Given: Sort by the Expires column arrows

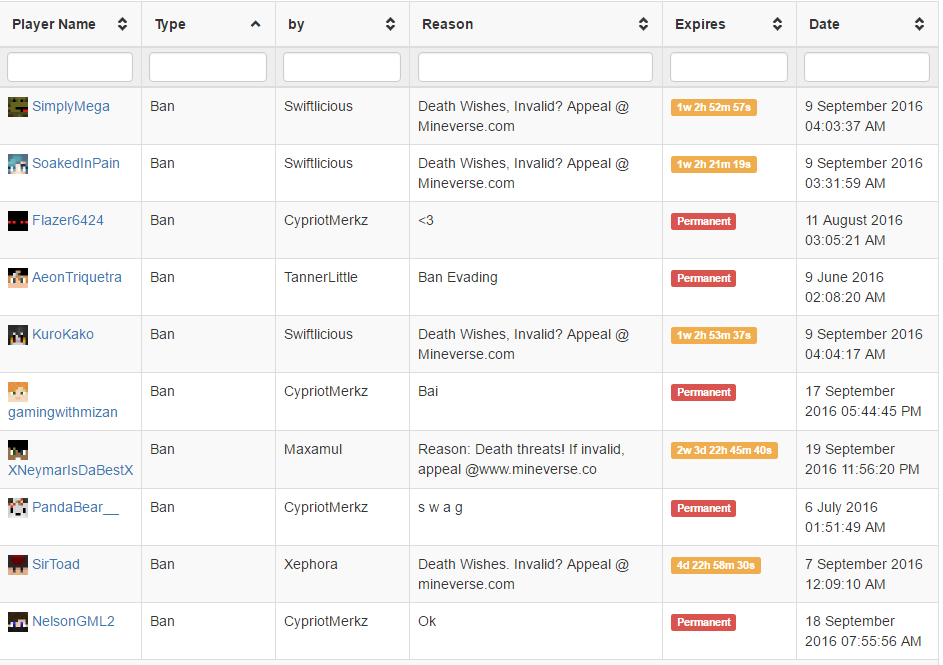Looking at the screenshot, I should pos(777,24).
